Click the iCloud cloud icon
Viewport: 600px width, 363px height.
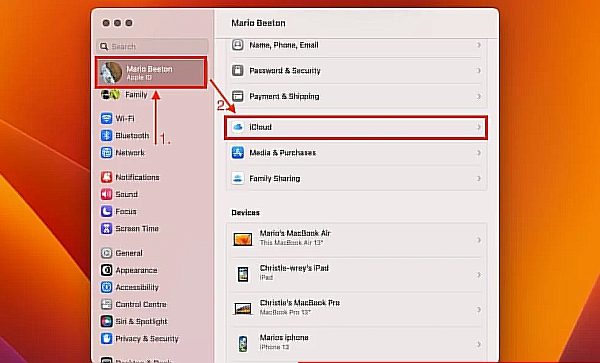pos(238,127)
